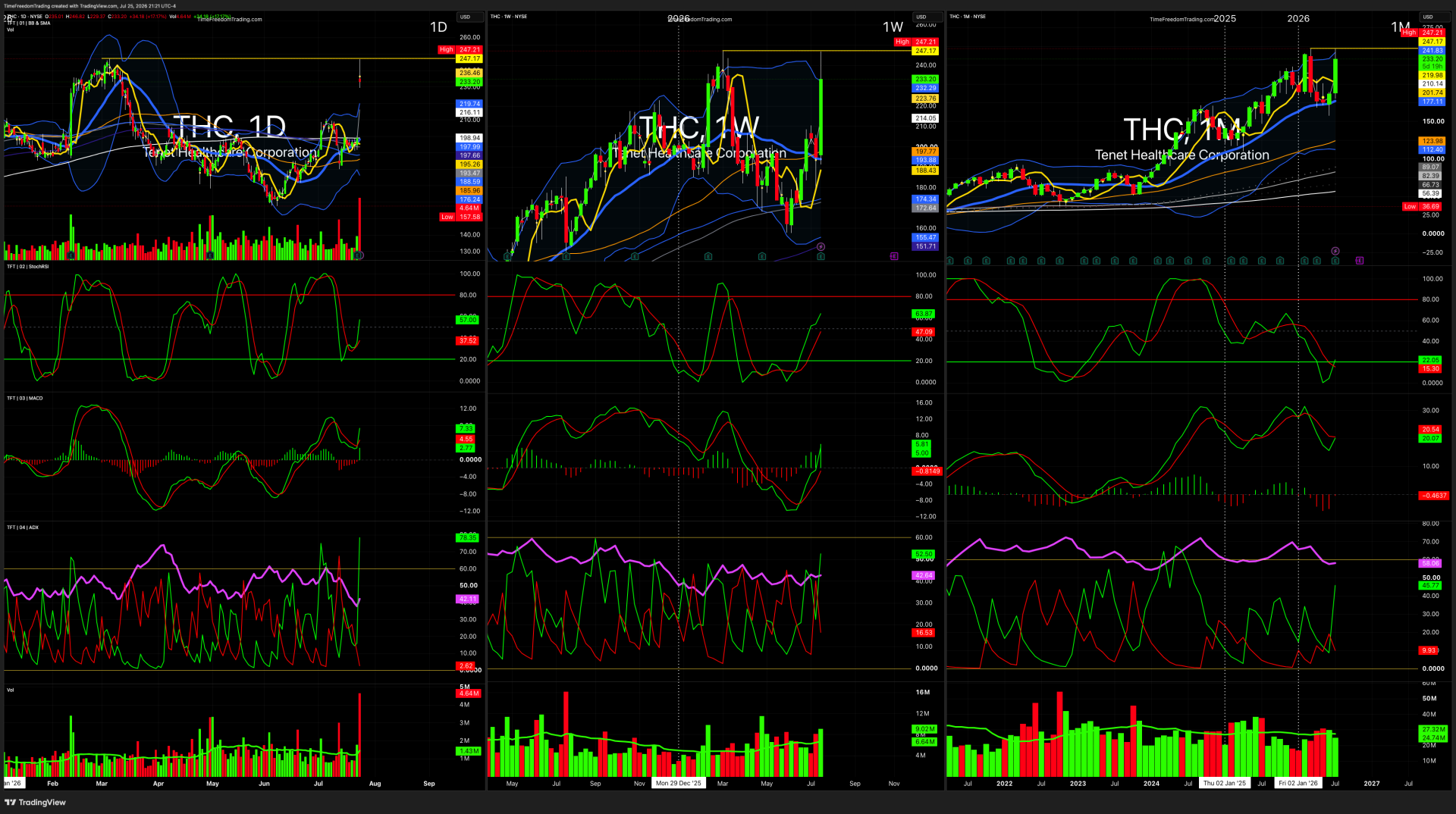Click the 57.00 StochRSI value on daily chart
The image size is (1456, 814).
coord(468,320)
